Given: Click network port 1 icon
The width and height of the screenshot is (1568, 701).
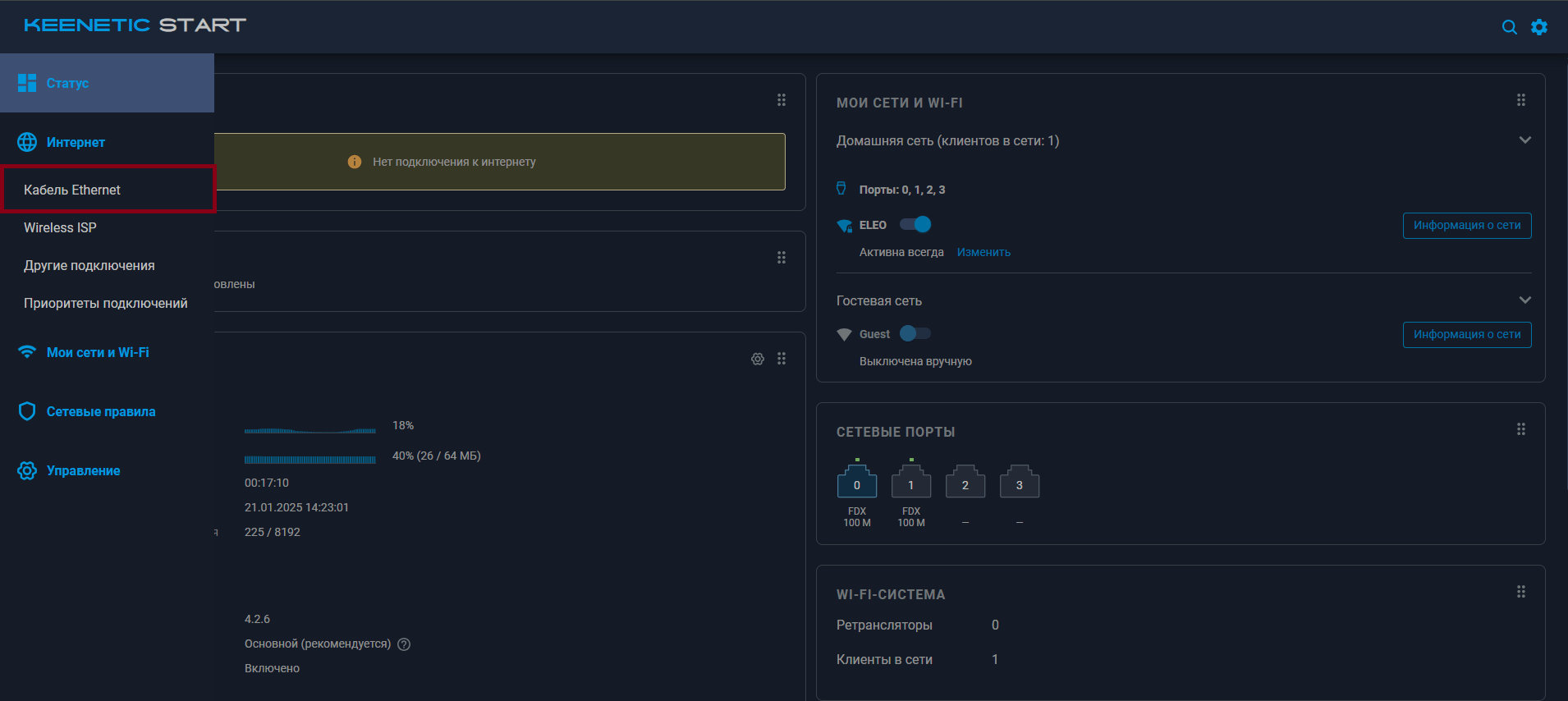Looking at the screenshot, I should point(911,483).
